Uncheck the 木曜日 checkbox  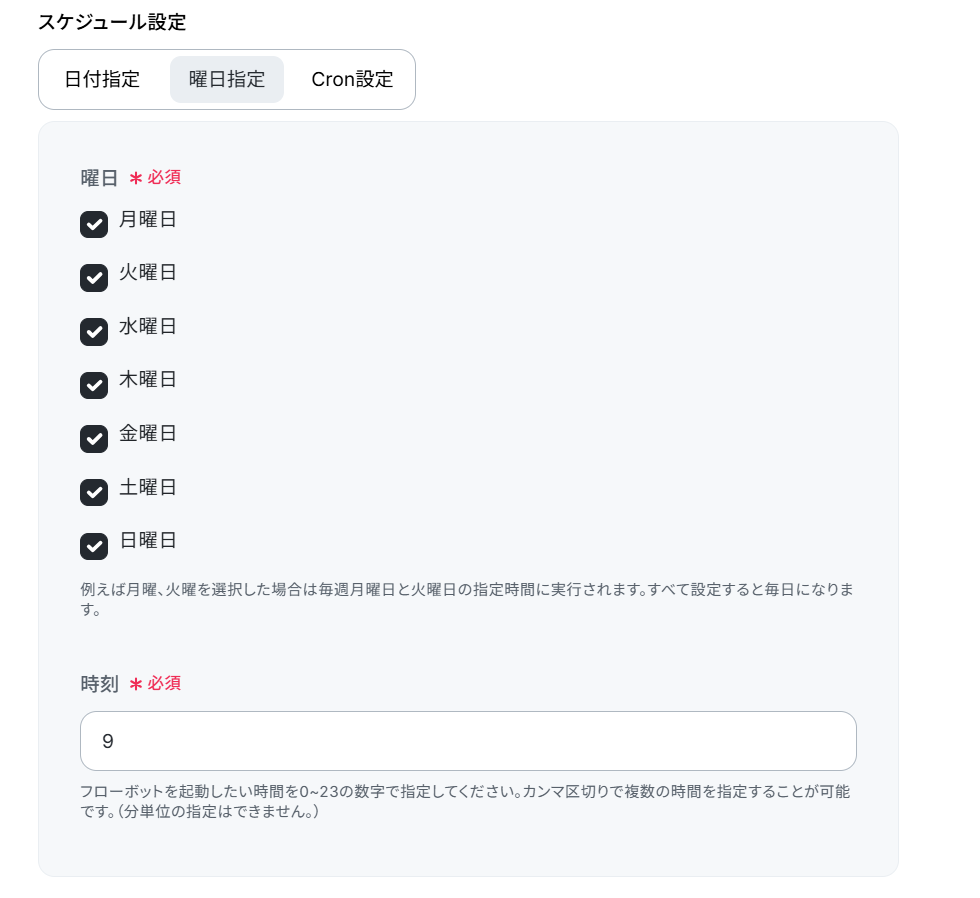click(94, 385)
